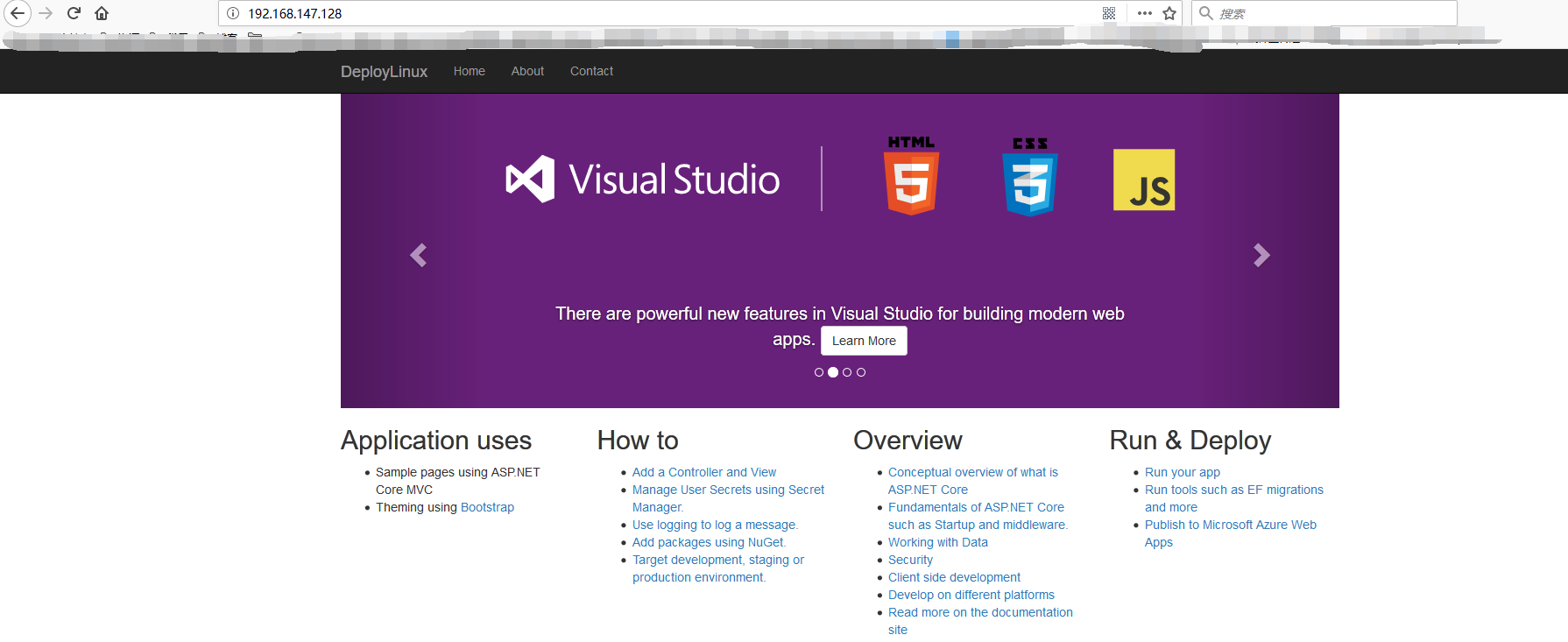Go back using the browser back arrow

point(18,13)
